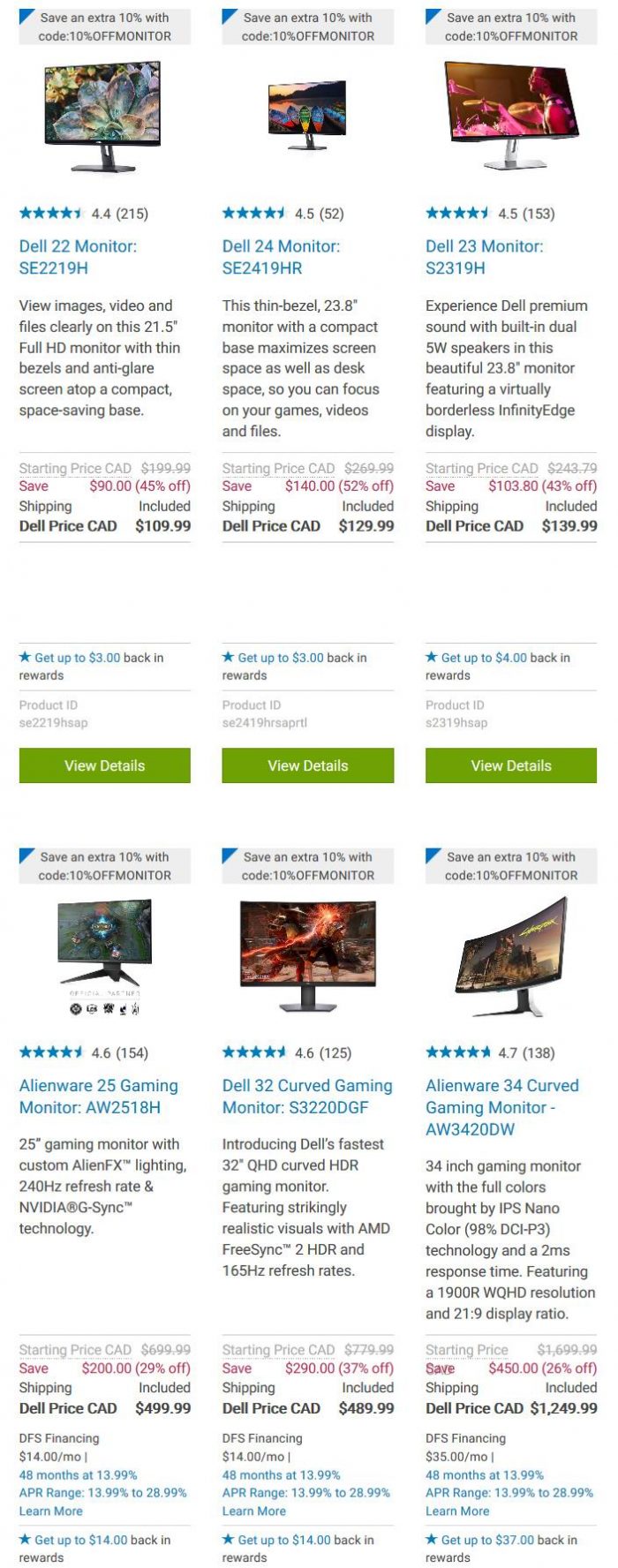Click the Dell 22 Monitor SE2219H product image

pos(103,117)
